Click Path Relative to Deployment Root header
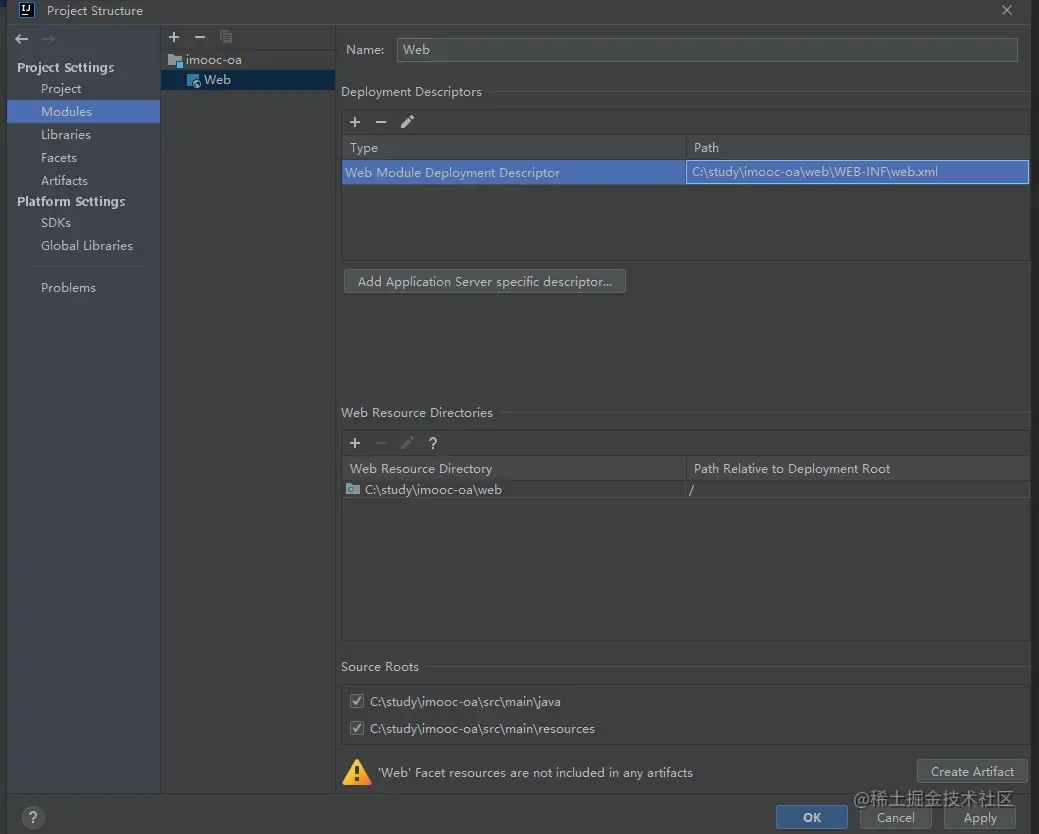This screenshot has width=1039, height=834. tap(857, 468)
